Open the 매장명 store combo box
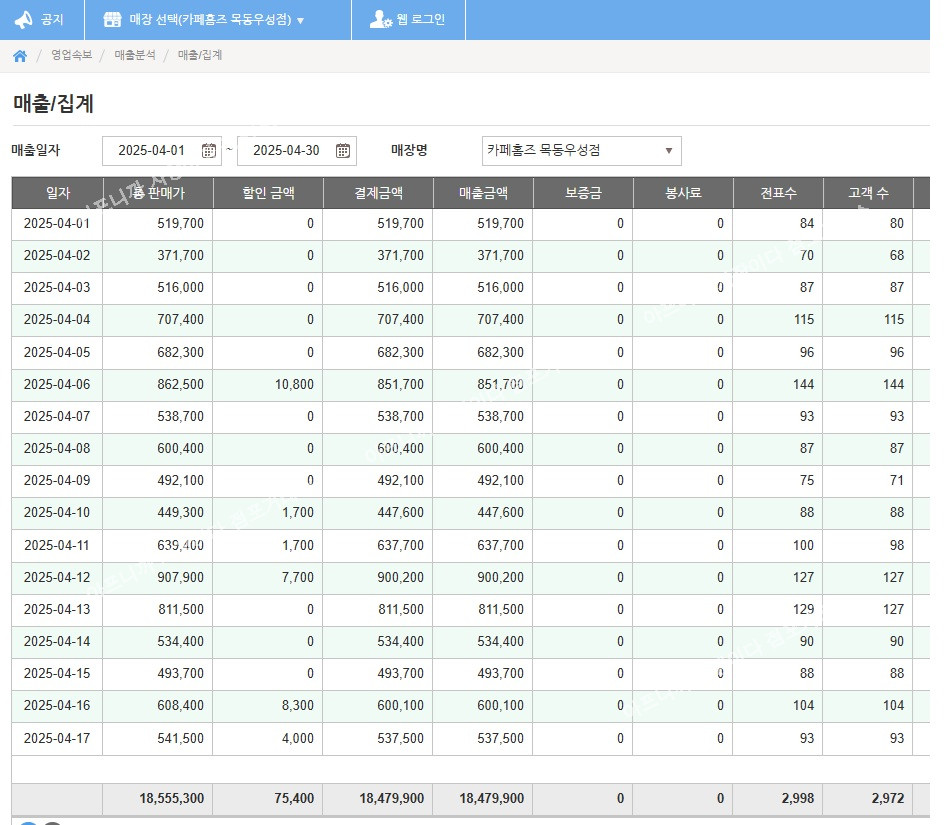Image resolution: width=949 pixels, height=825 pixels. click(581, 151)
